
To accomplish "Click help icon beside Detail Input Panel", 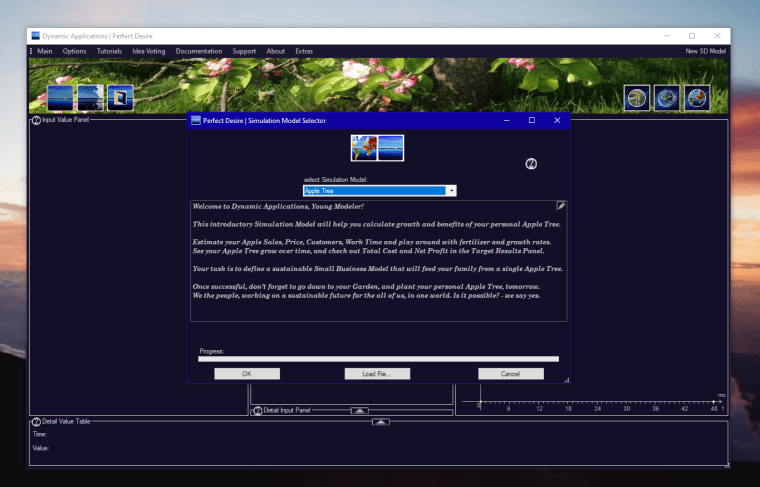I will click(258, 411).
